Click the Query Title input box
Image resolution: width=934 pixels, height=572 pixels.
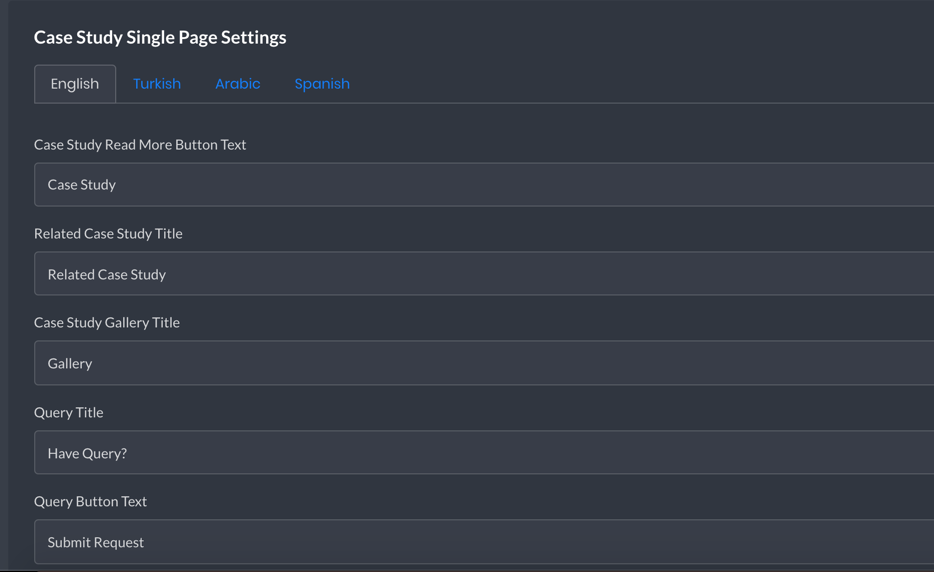click(x=484, y=452)
